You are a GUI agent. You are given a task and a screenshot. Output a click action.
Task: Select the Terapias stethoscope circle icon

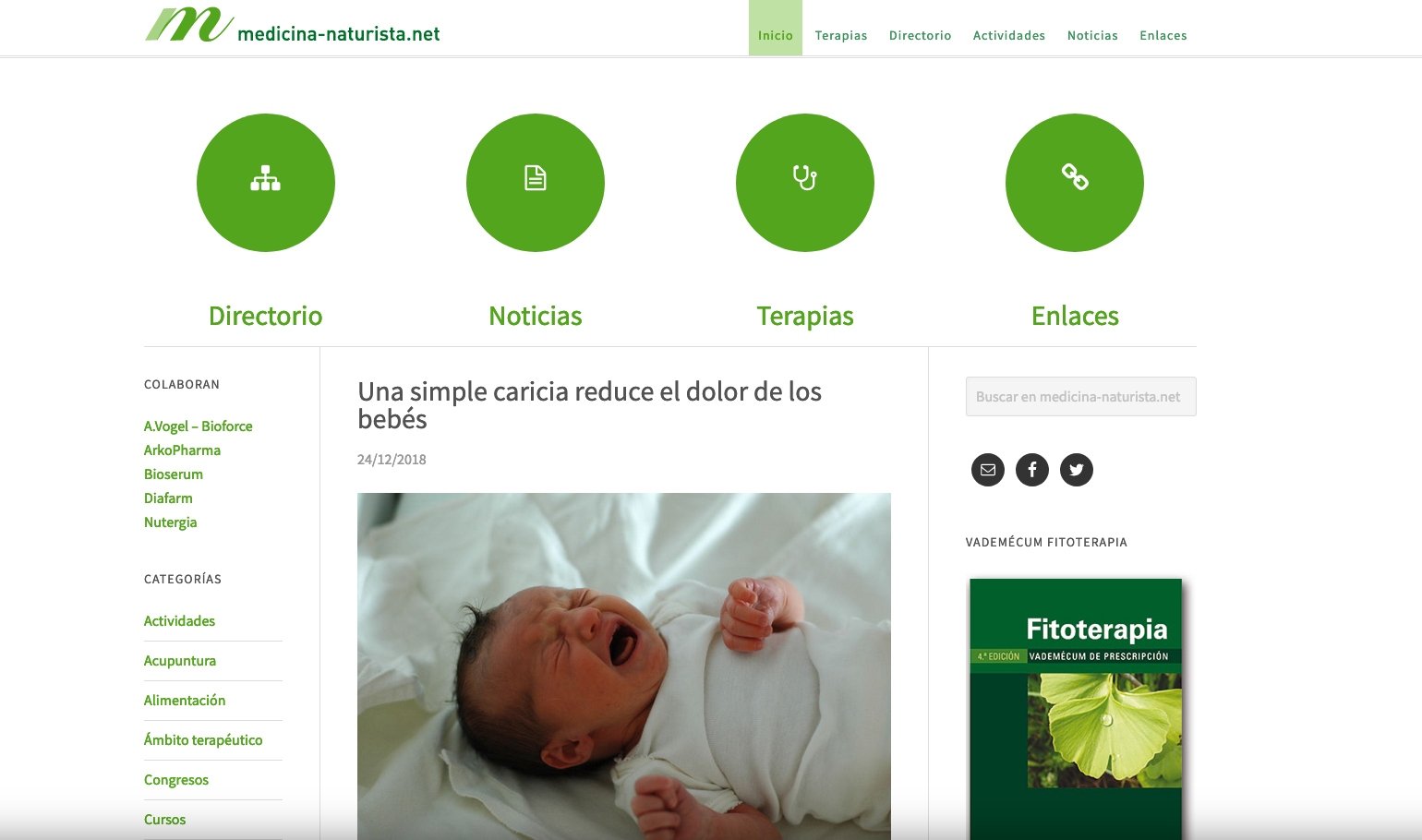(x=805, y=183)
